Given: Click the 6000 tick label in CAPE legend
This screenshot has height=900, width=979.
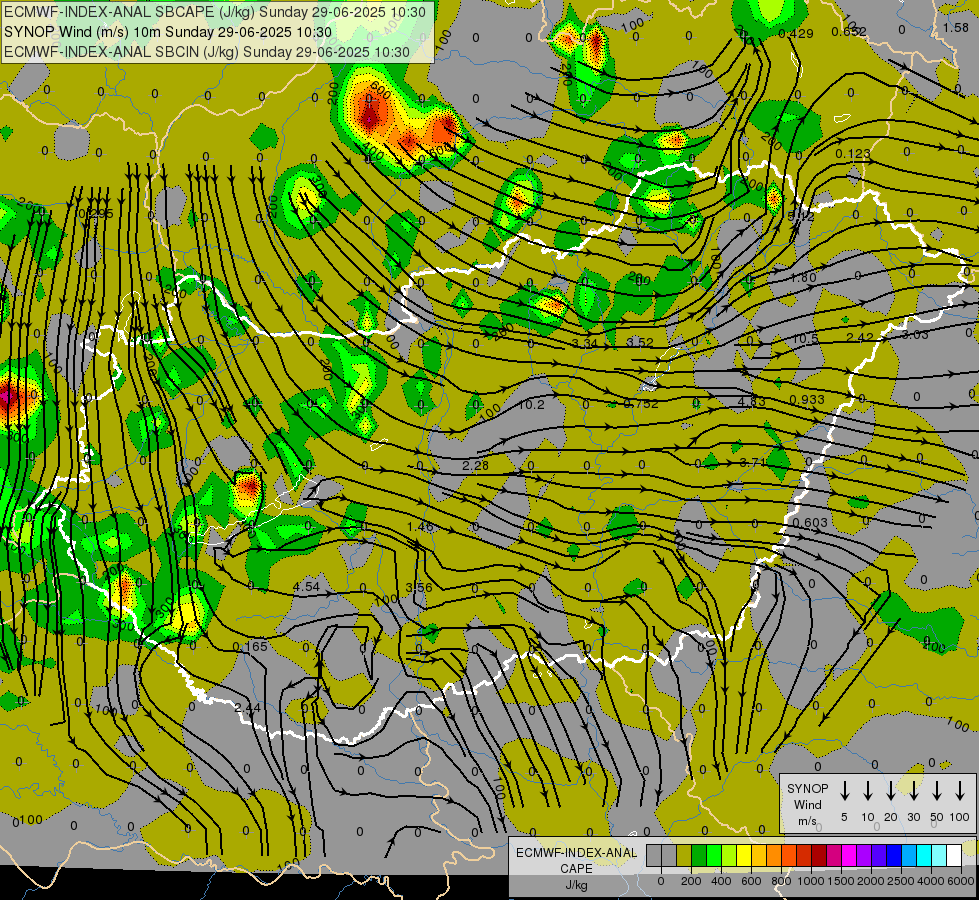Looking at the screenshot, I should coord(961,881).
